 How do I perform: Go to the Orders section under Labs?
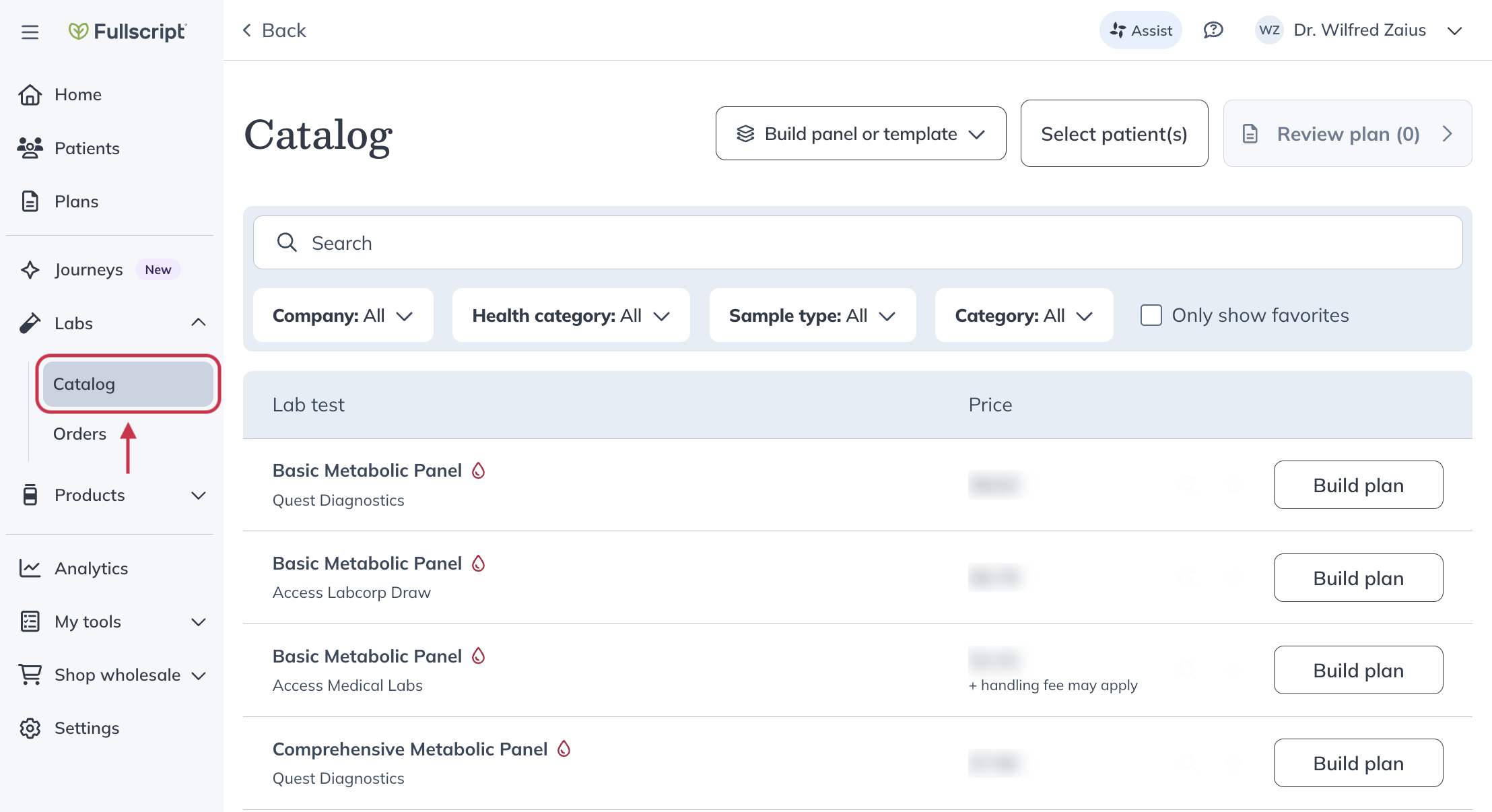tap(80, 434)
